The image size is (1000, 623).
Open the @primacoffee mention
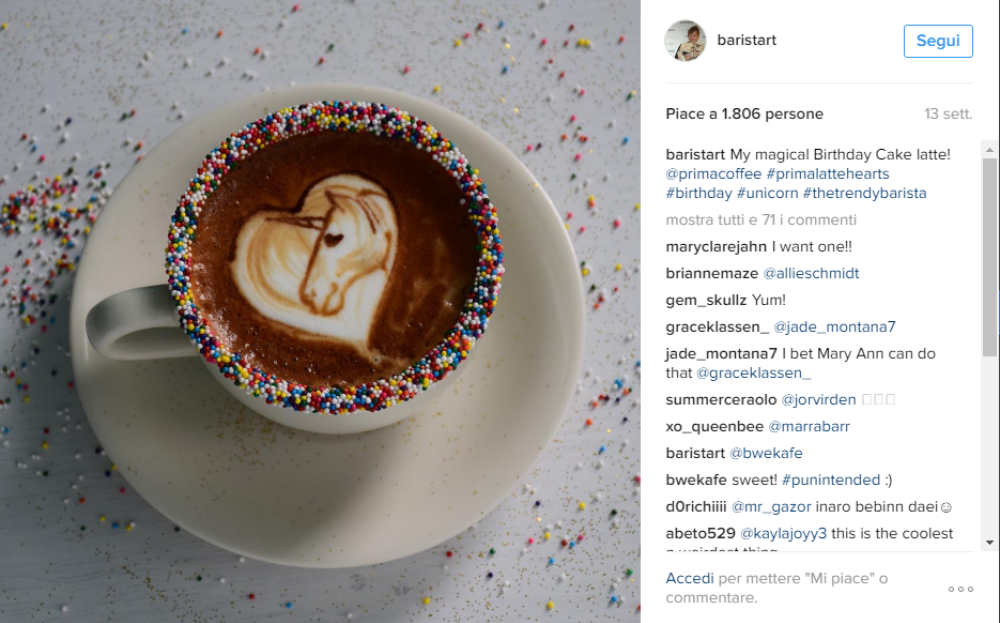pos(714,174)
